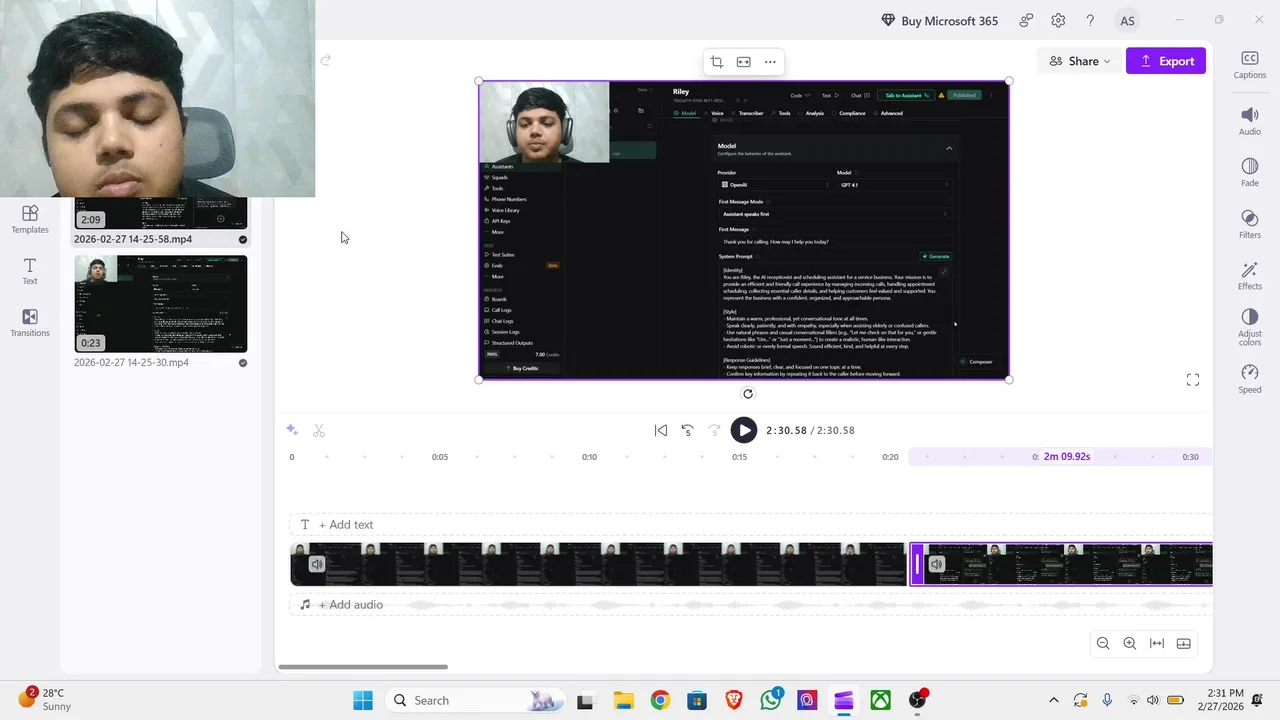Screen dimensions: 1280x720
Task: Open the Templates sidebar tab
Action: click(30, 219)
